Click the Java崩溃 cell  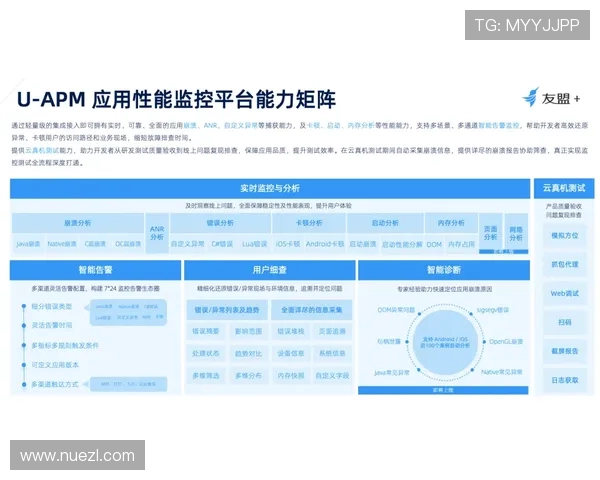coord(28,244)
